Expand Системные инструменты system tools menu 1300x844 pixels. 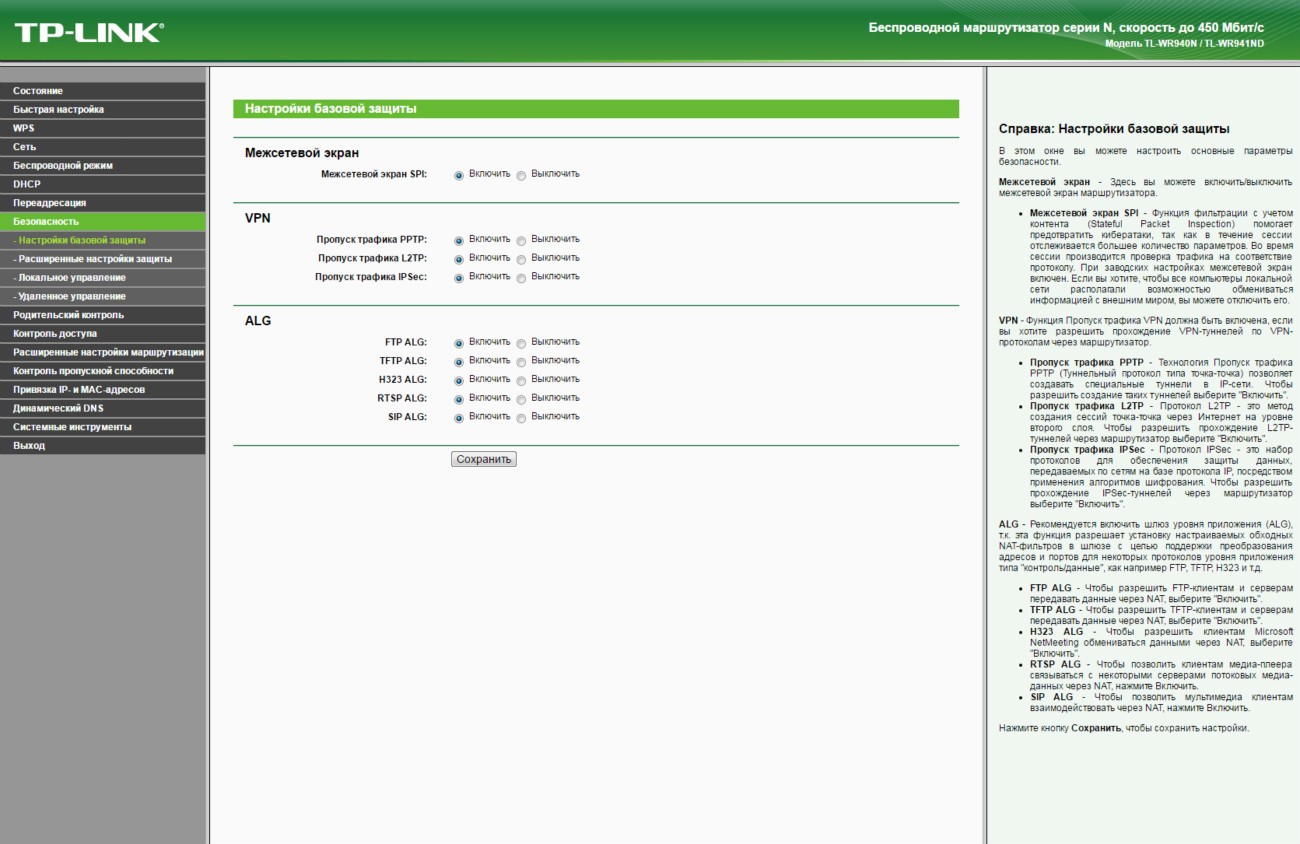point(72,427)
